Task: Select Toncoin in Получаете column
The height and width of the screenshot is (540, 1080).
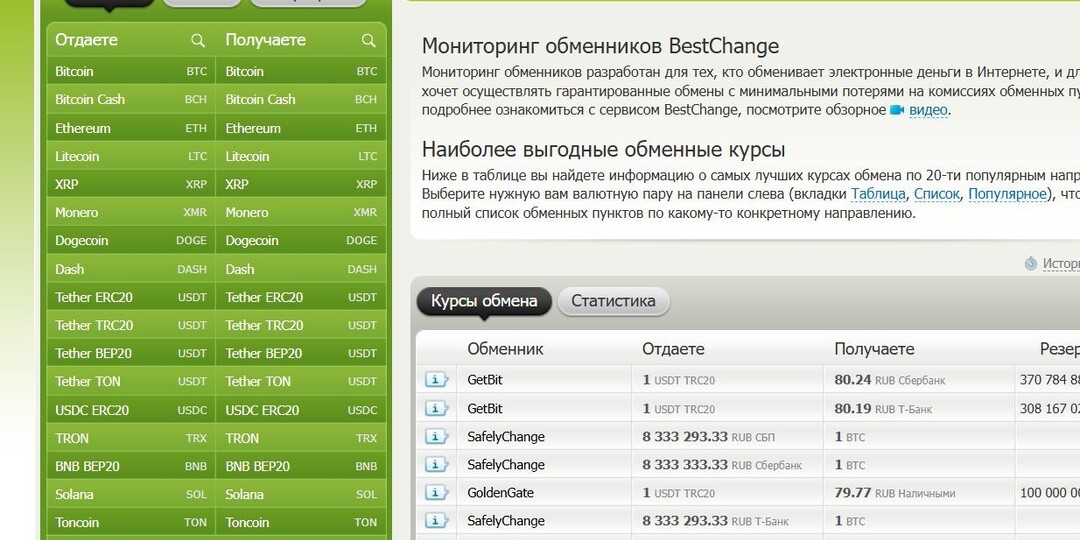Action: click(301, 523)
